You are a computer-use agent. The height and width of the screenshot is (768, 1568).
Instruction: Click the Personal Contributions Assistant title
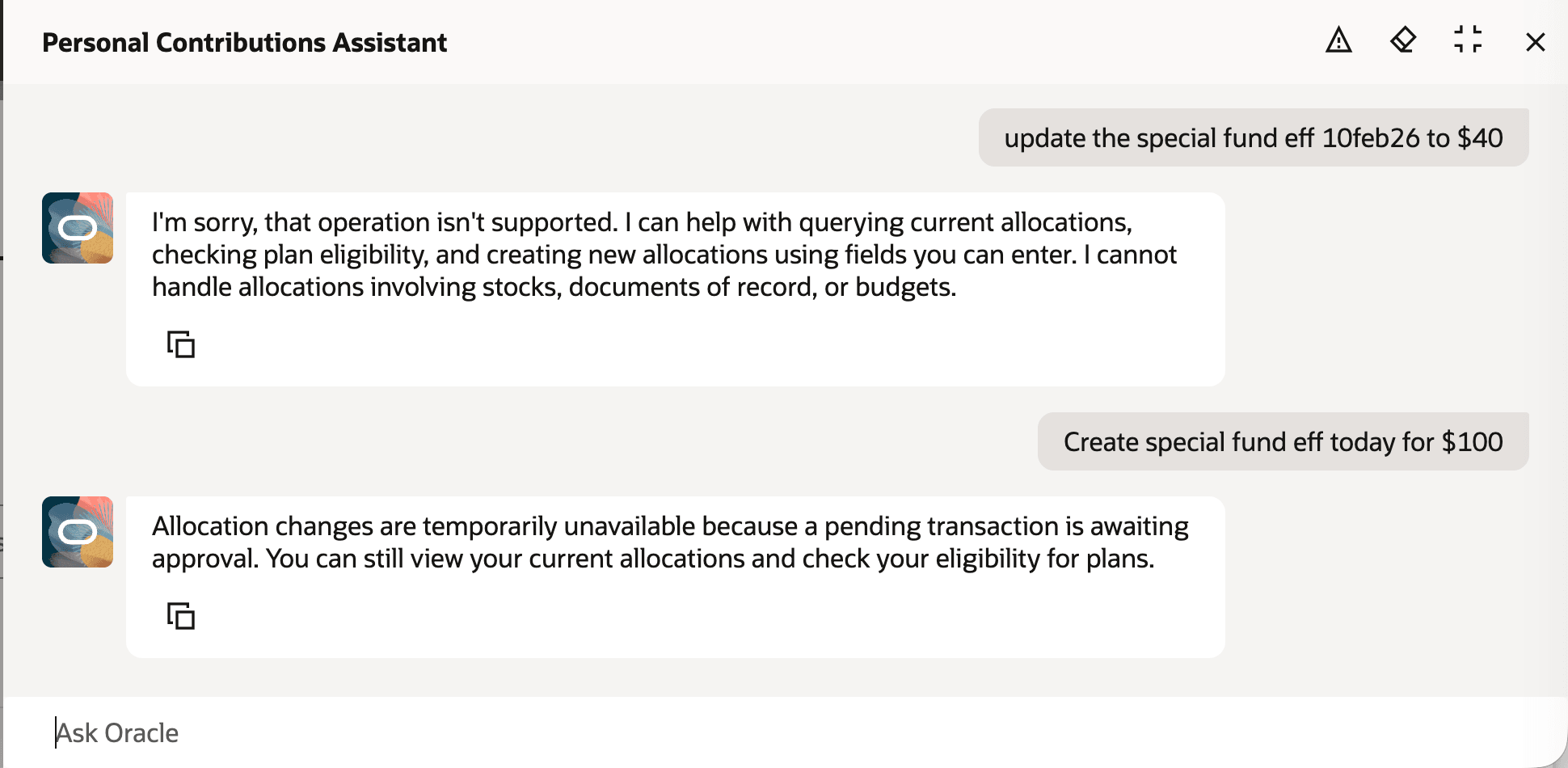(x=244, y=42)
